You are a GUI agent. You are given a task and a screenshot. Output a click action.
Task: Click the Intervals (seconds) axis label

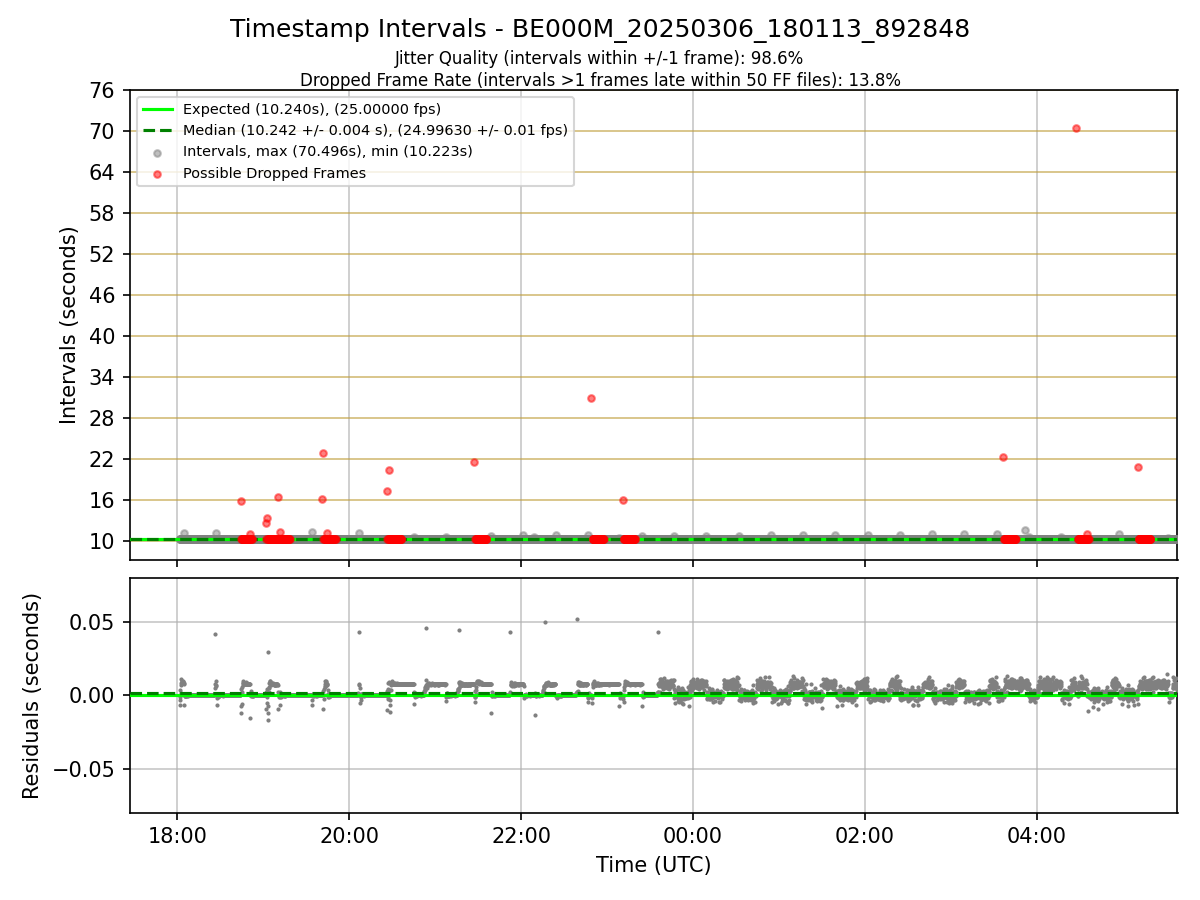pos(68,325)
